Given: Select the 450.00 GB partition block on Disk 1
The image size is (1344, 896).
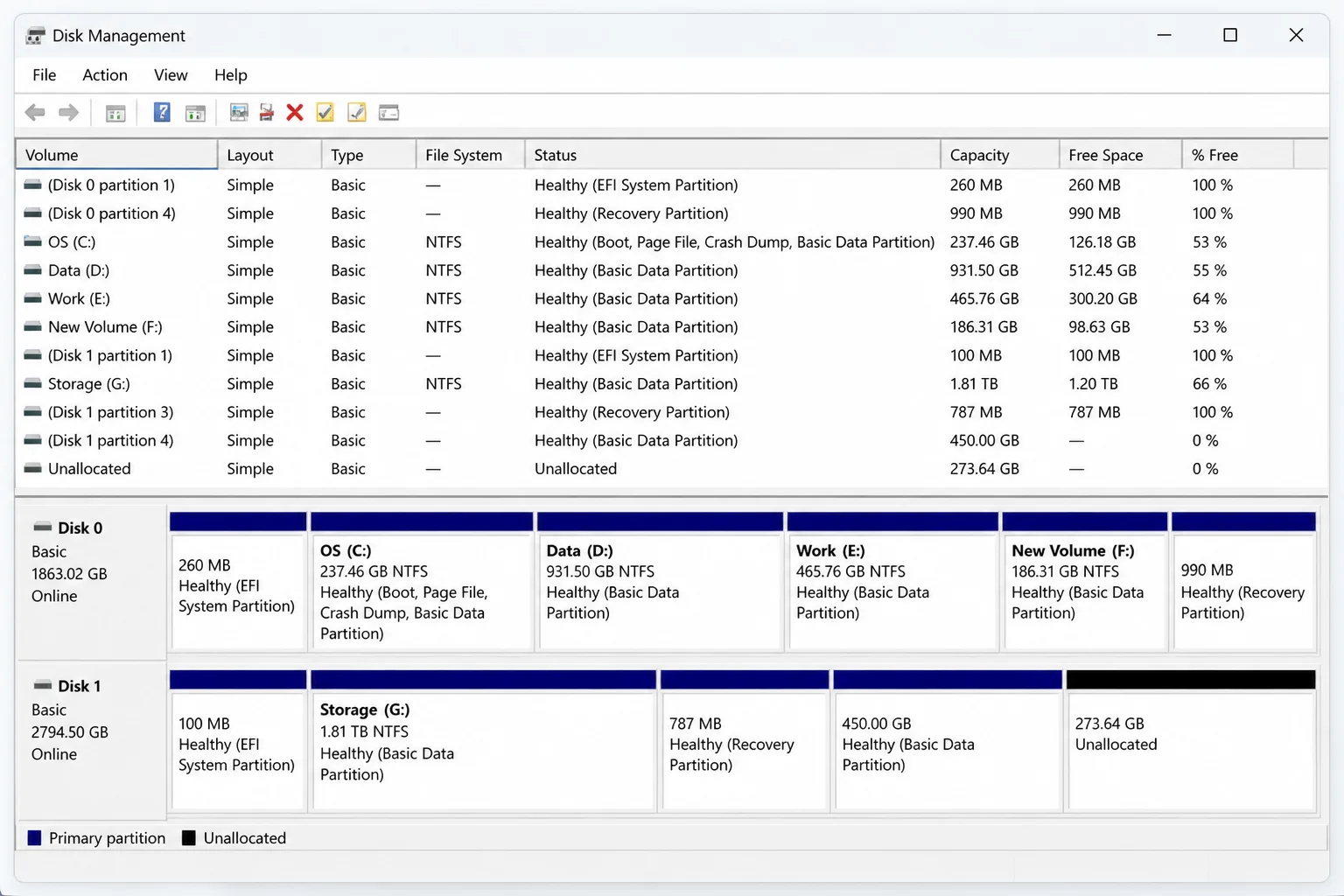Looking at the screenshot, I should coord(948,740).
